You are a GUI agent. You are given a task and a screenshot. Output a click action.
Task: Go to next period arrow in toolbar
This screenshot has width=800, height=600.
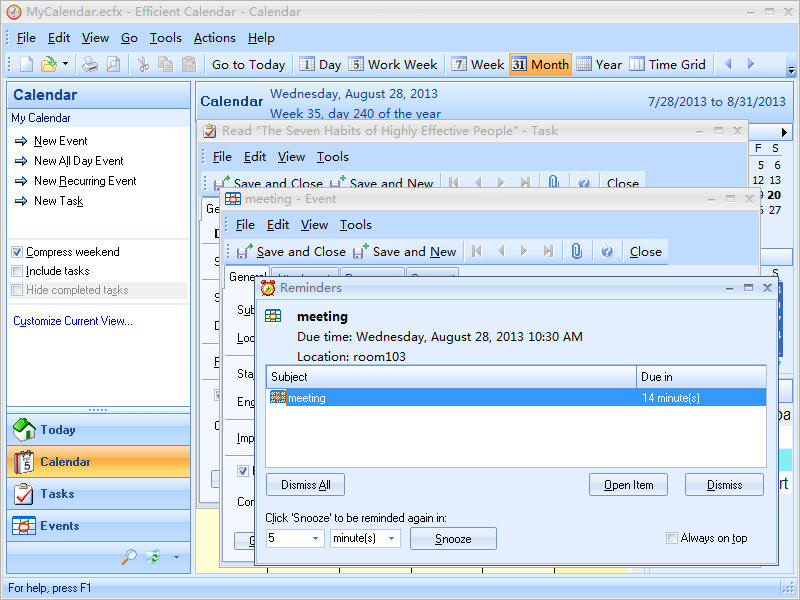(751, 64)
